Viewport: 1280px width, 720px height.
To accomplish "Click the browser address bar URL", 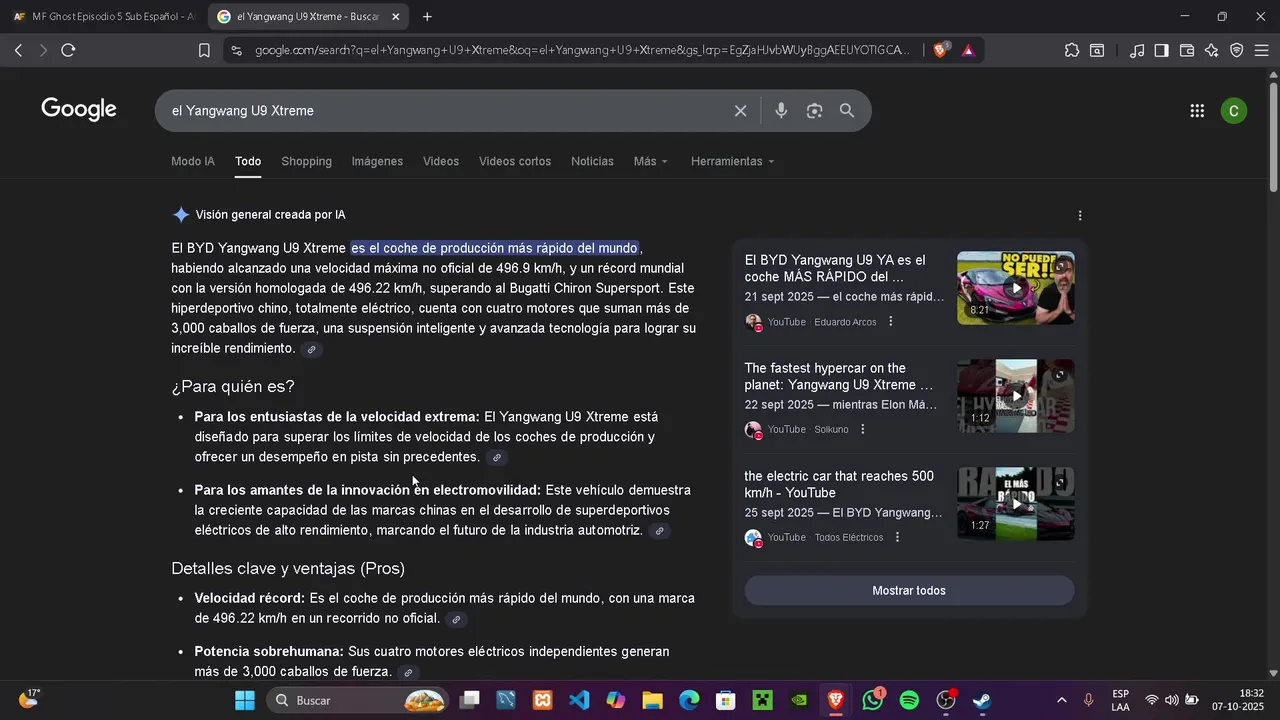I will pyautogui.click(x=582, y=50).
